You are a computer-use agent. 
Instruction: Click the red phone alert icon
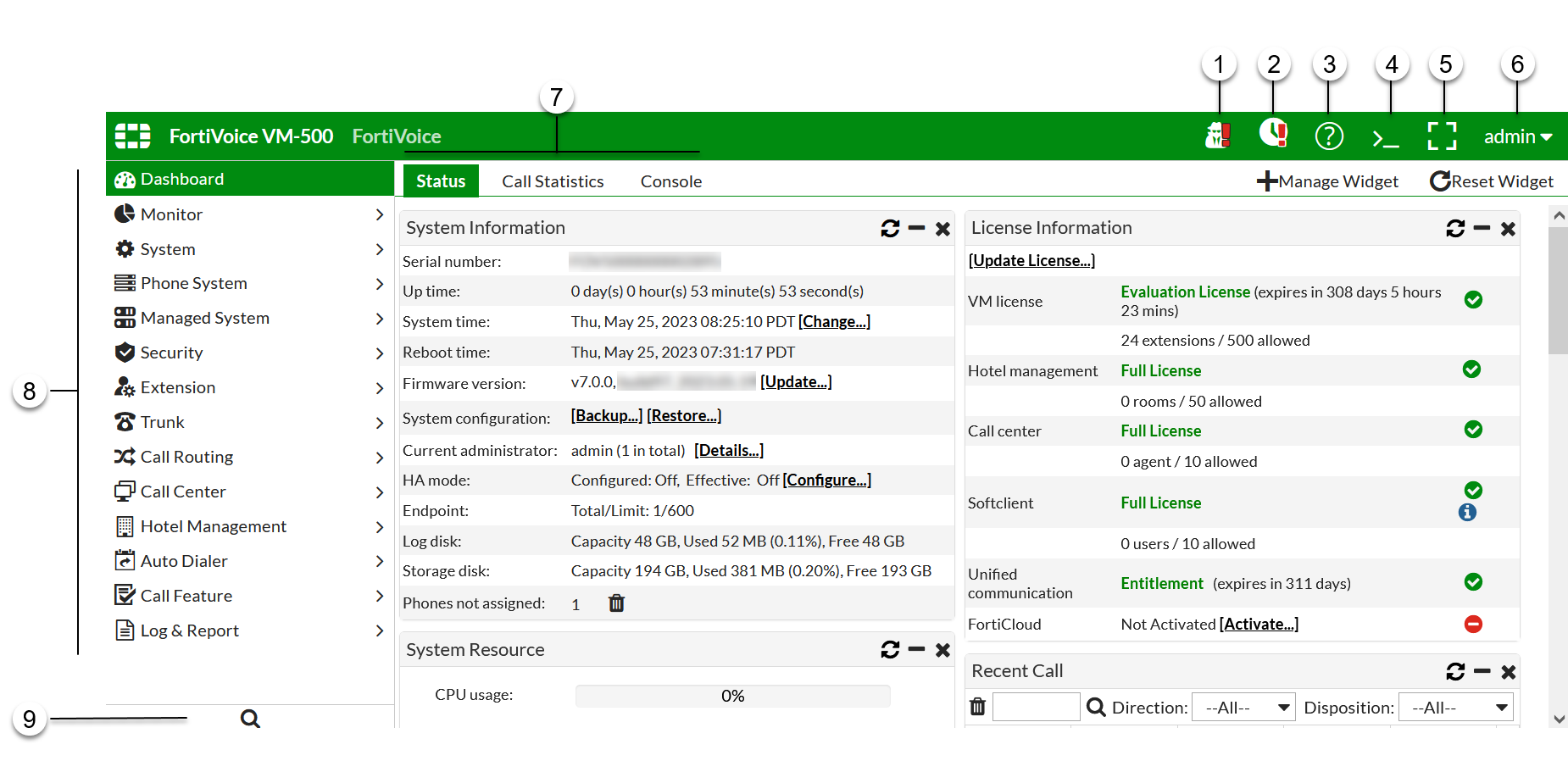1273,133
